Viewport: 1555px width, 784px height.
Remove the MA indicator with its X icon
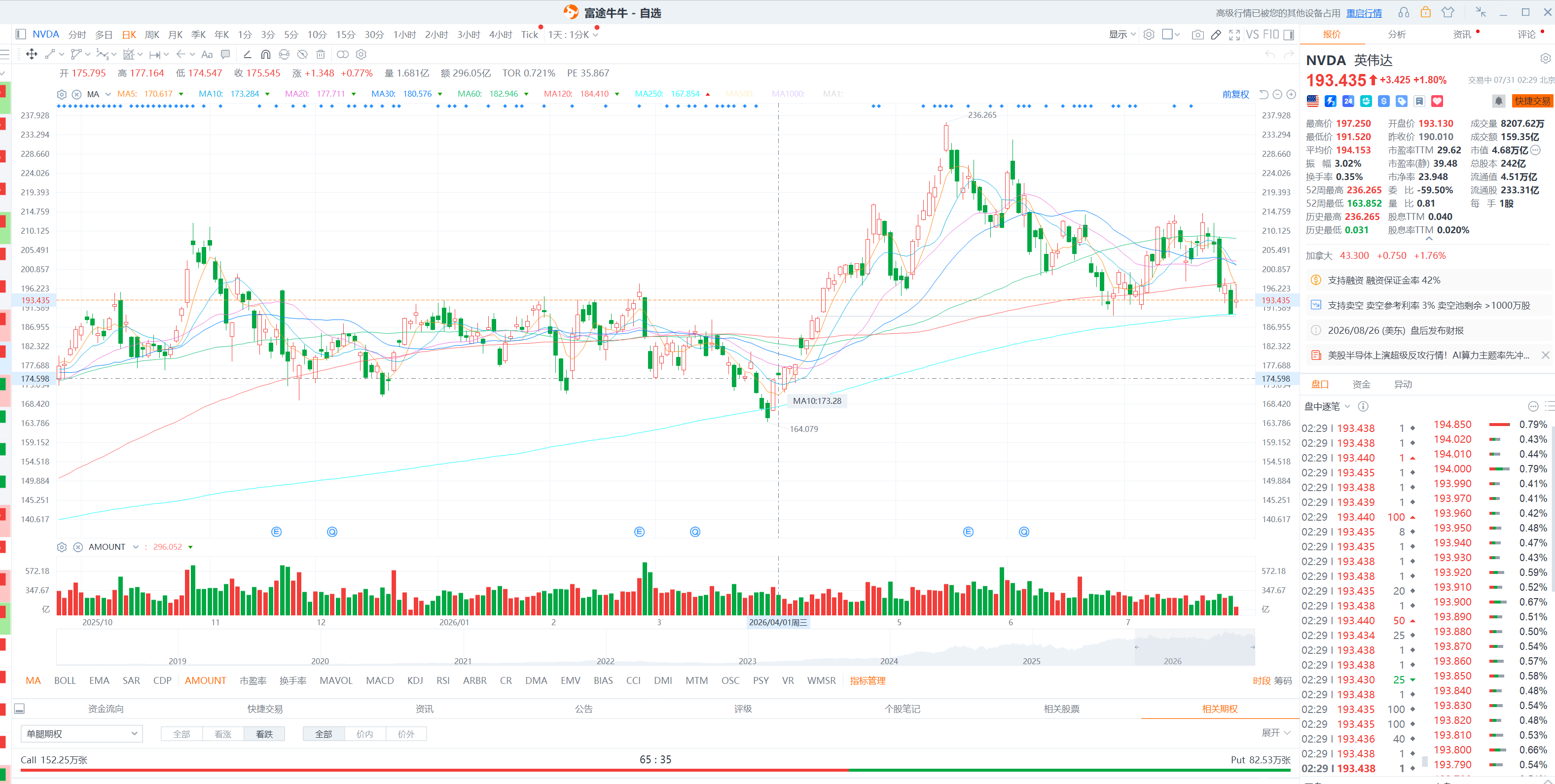pyautogui.click(x=76, y=94)
